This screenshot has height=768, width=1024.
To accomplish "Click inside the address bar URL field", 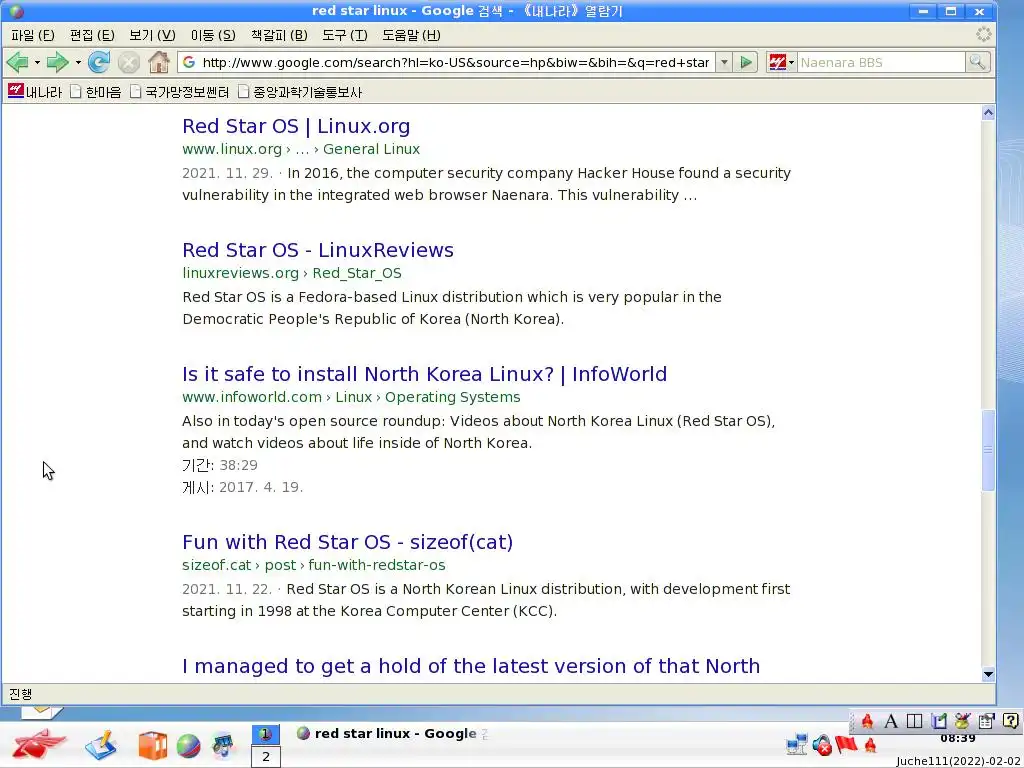I will [x=455, y=63].
